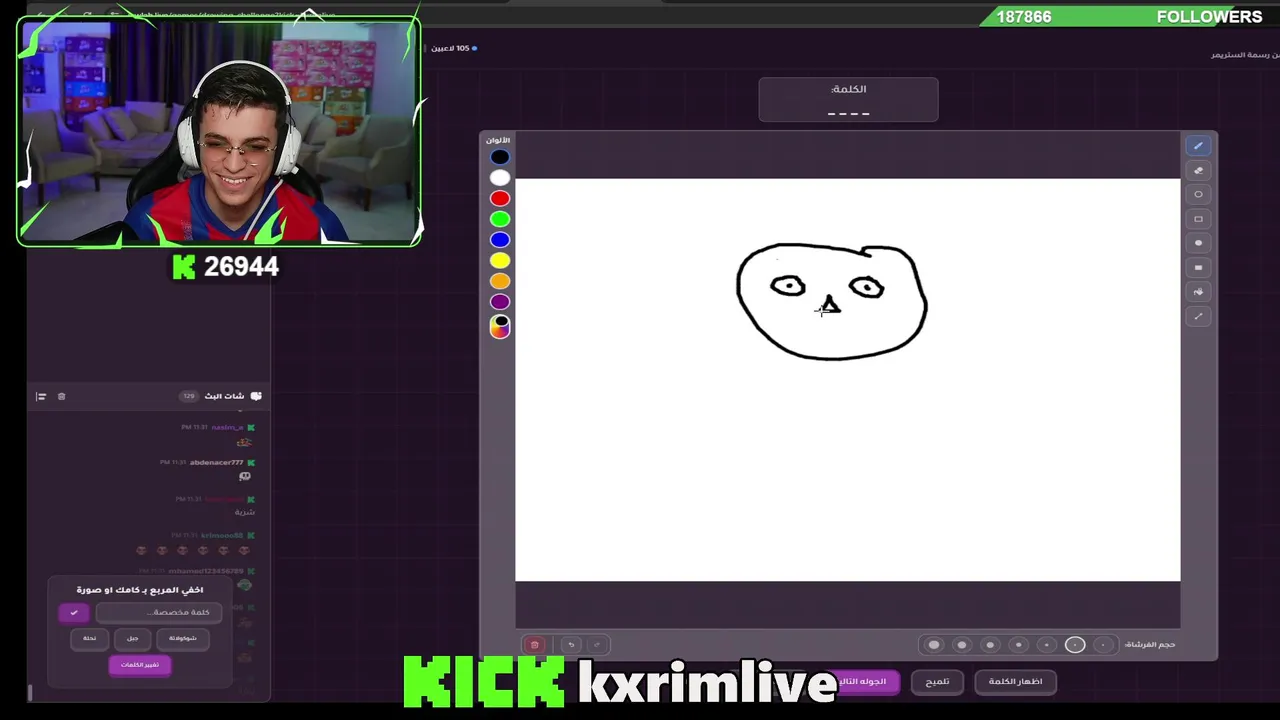This screenshot has width=1280, height=720.
Task: Select the hollow rectangle shape tool
Action: point(1198,218)
